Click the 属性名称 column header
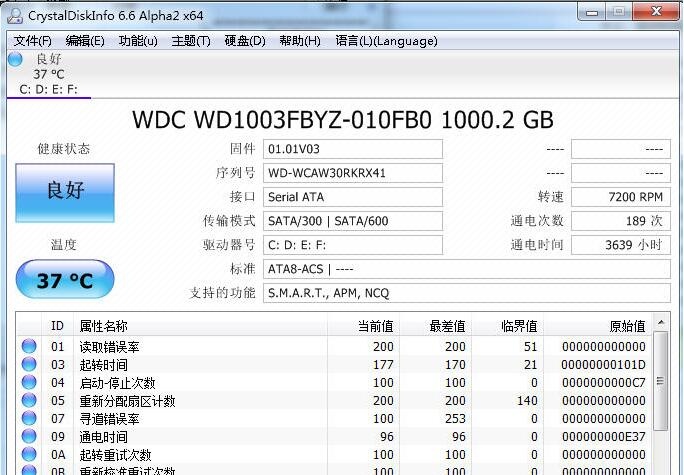The height and width of the screenshot is (475, 684). [x=200, y=326]
